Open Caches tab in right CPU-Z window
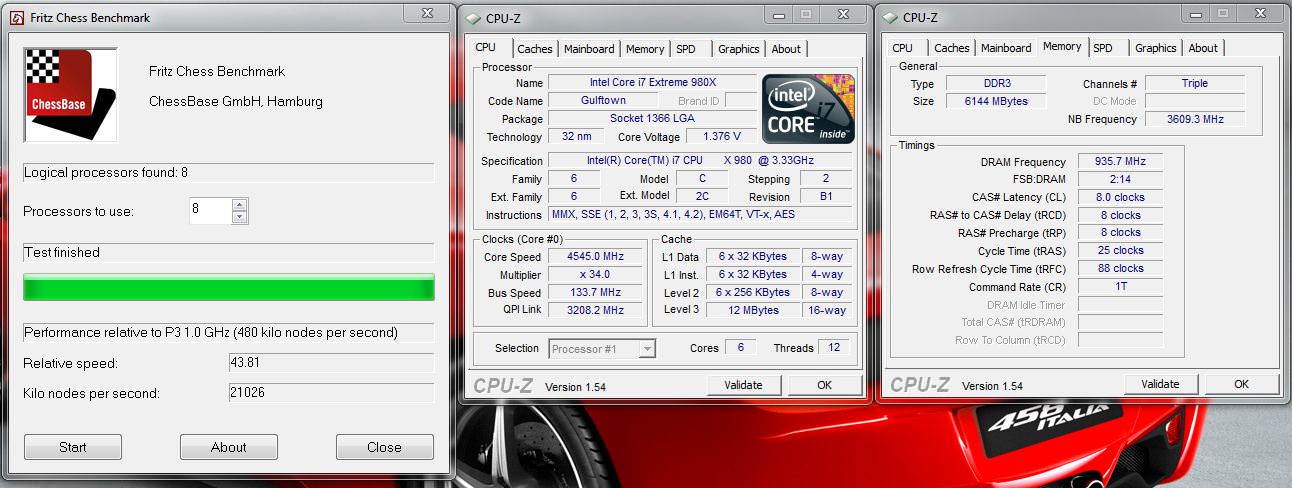The image size is (1292, 488). pyautogui.click(x=952, y=48)
